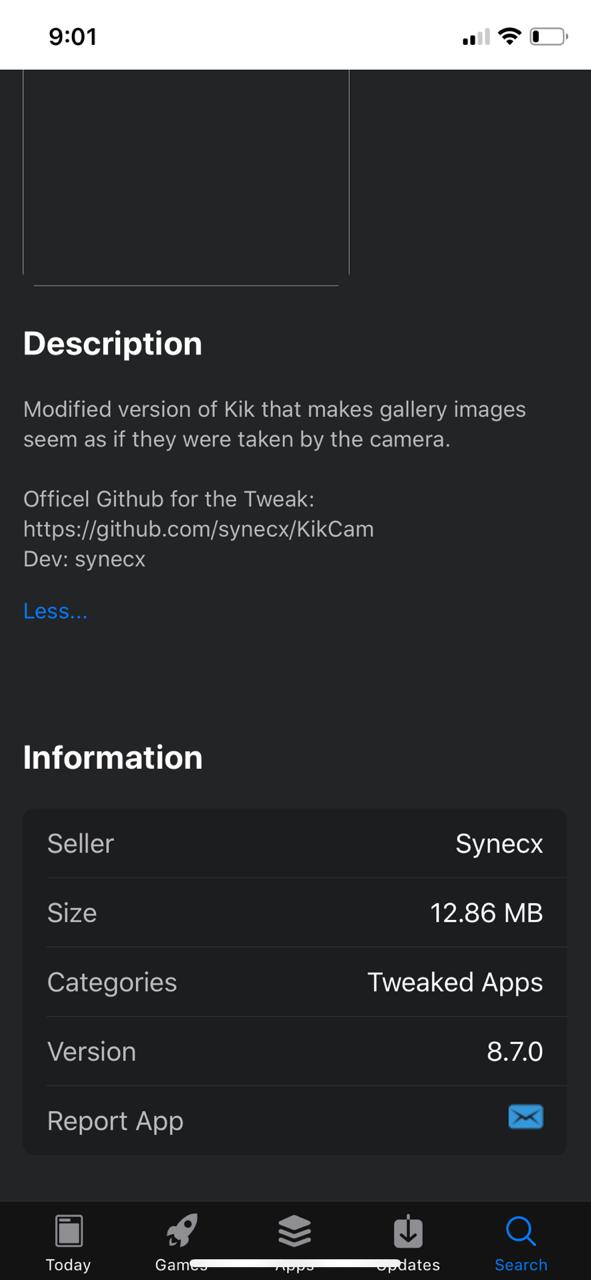Tap the battery indicator in status bar

[548, 37]
